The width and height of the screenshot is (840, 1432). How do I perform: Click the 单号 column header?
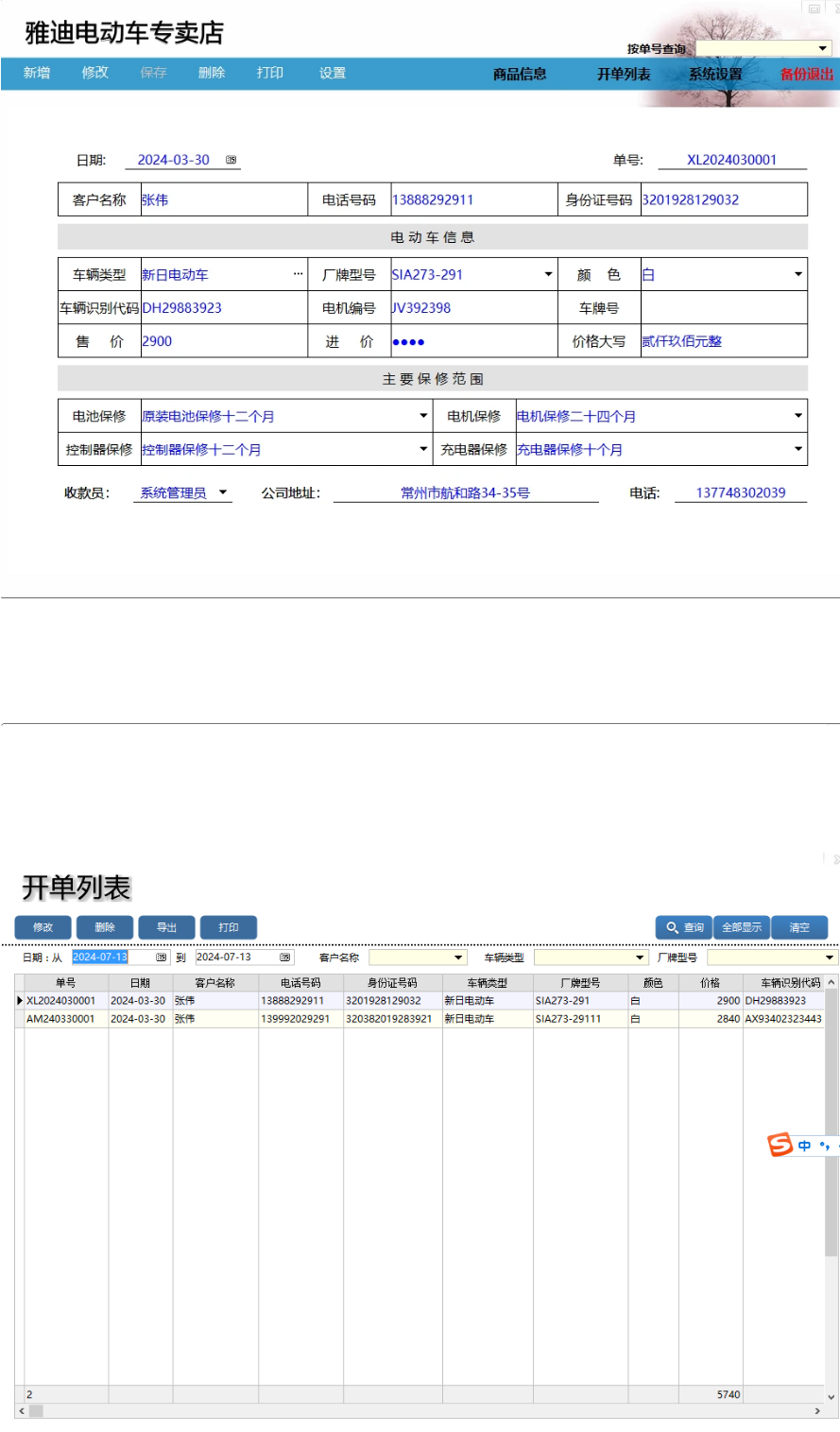pos(65,983)
